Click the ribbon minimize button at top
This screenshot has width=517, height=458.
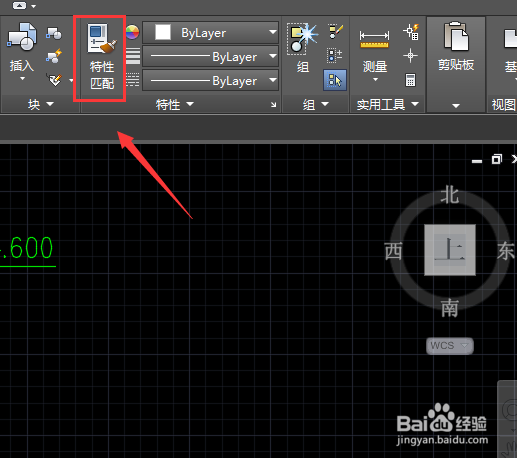(19, 6)
